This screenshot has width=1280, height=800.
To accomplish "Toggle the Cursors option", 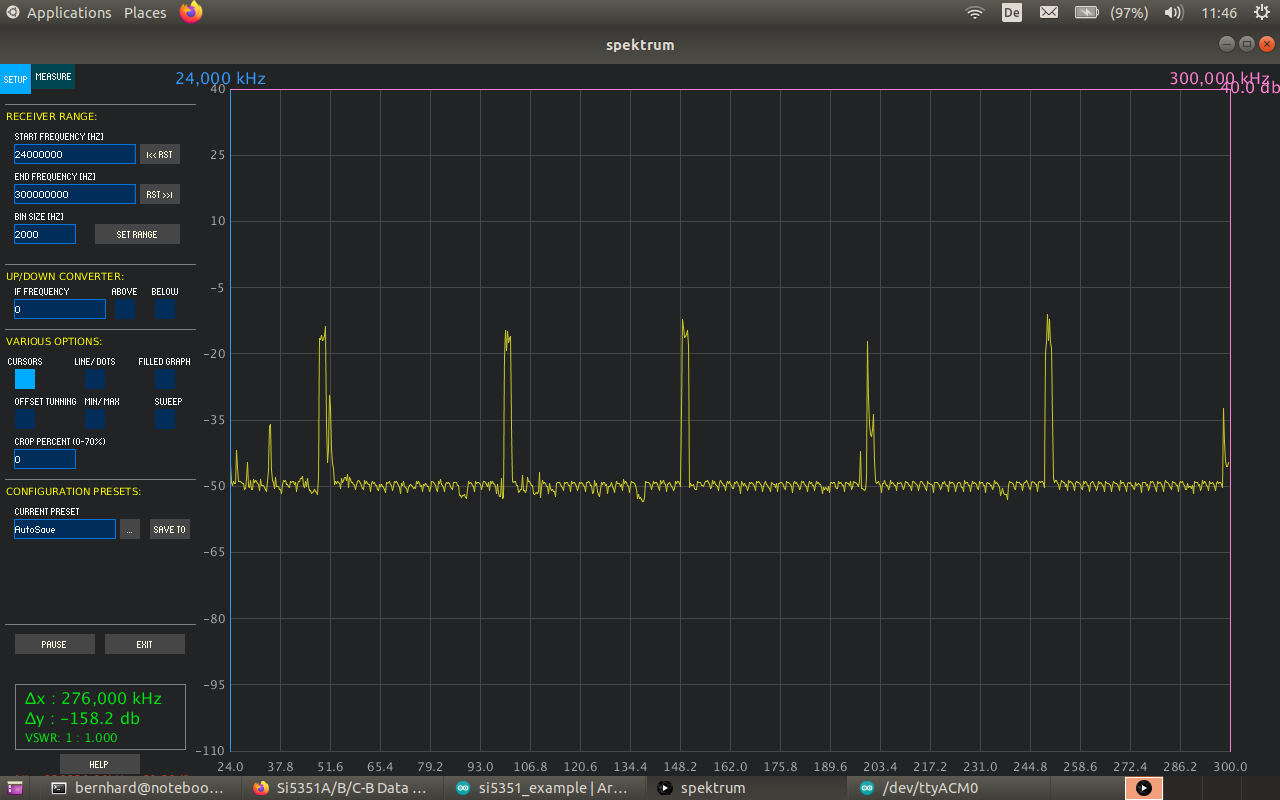I will (x=25, y=379).
